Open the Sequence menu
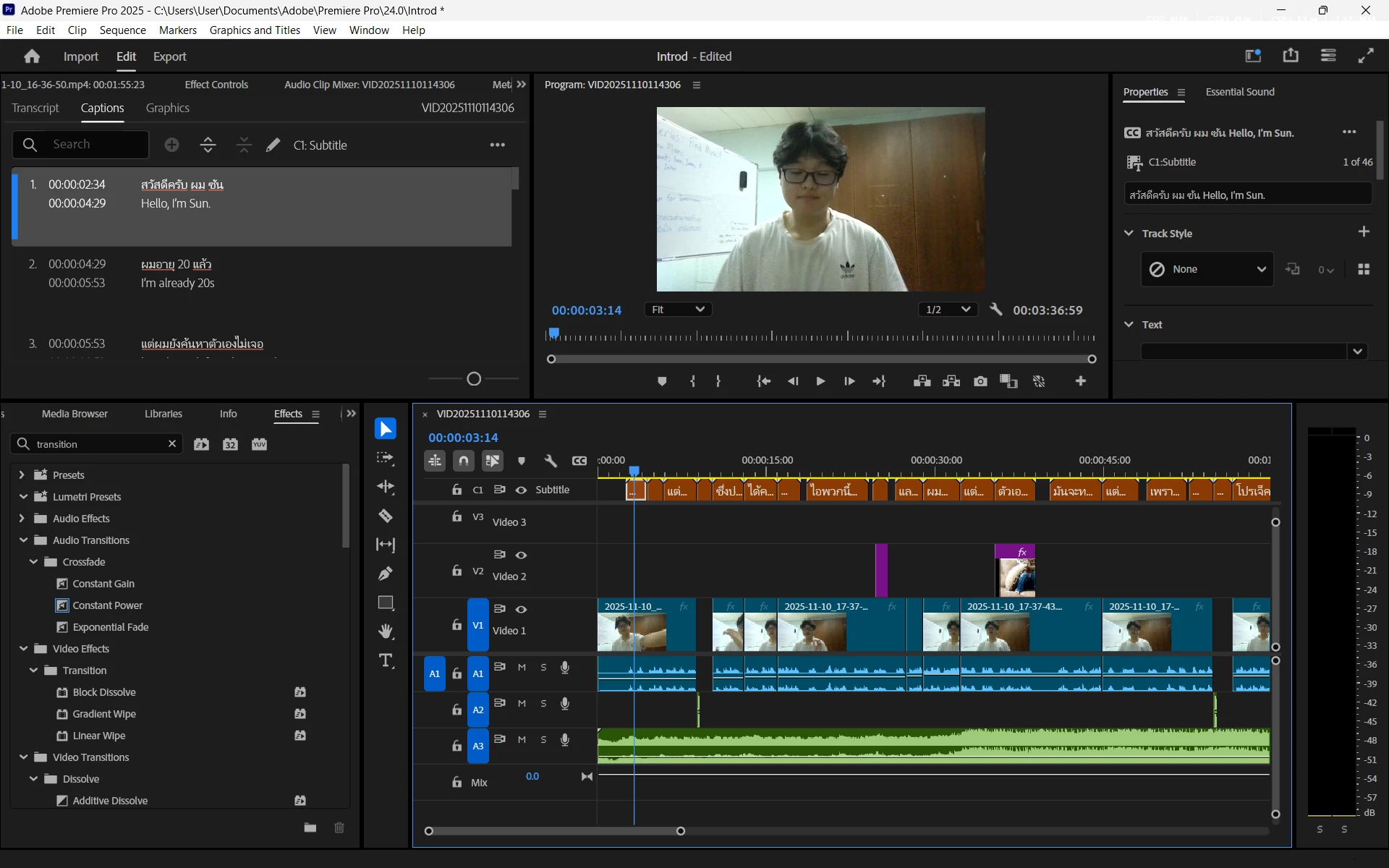This screenshot has height=868, width=1389. (122, 30)
